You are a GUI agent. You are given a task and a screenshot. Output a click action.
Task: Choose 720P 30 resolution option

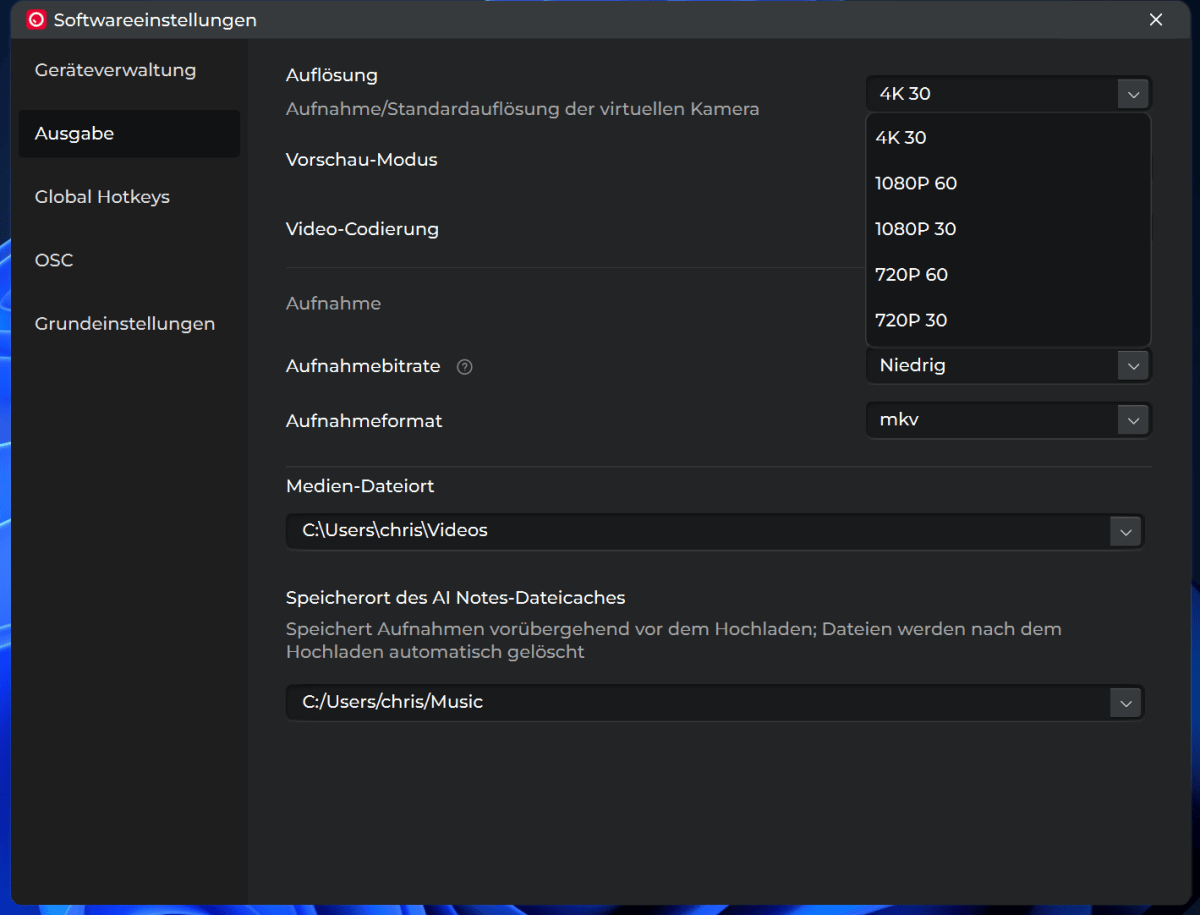1008,321
